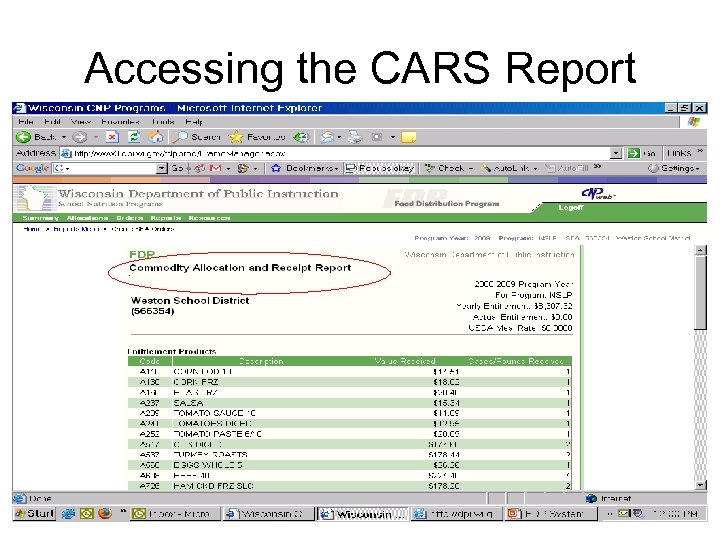
Task: Switch to the Summary tab
Action: (41, 218)
